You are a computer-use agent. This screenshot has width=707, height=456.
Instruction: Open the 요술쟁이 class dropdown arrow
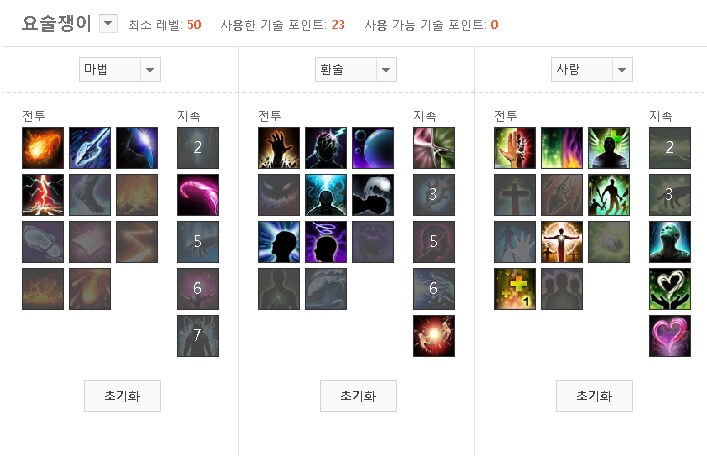(x=108, y=23)
